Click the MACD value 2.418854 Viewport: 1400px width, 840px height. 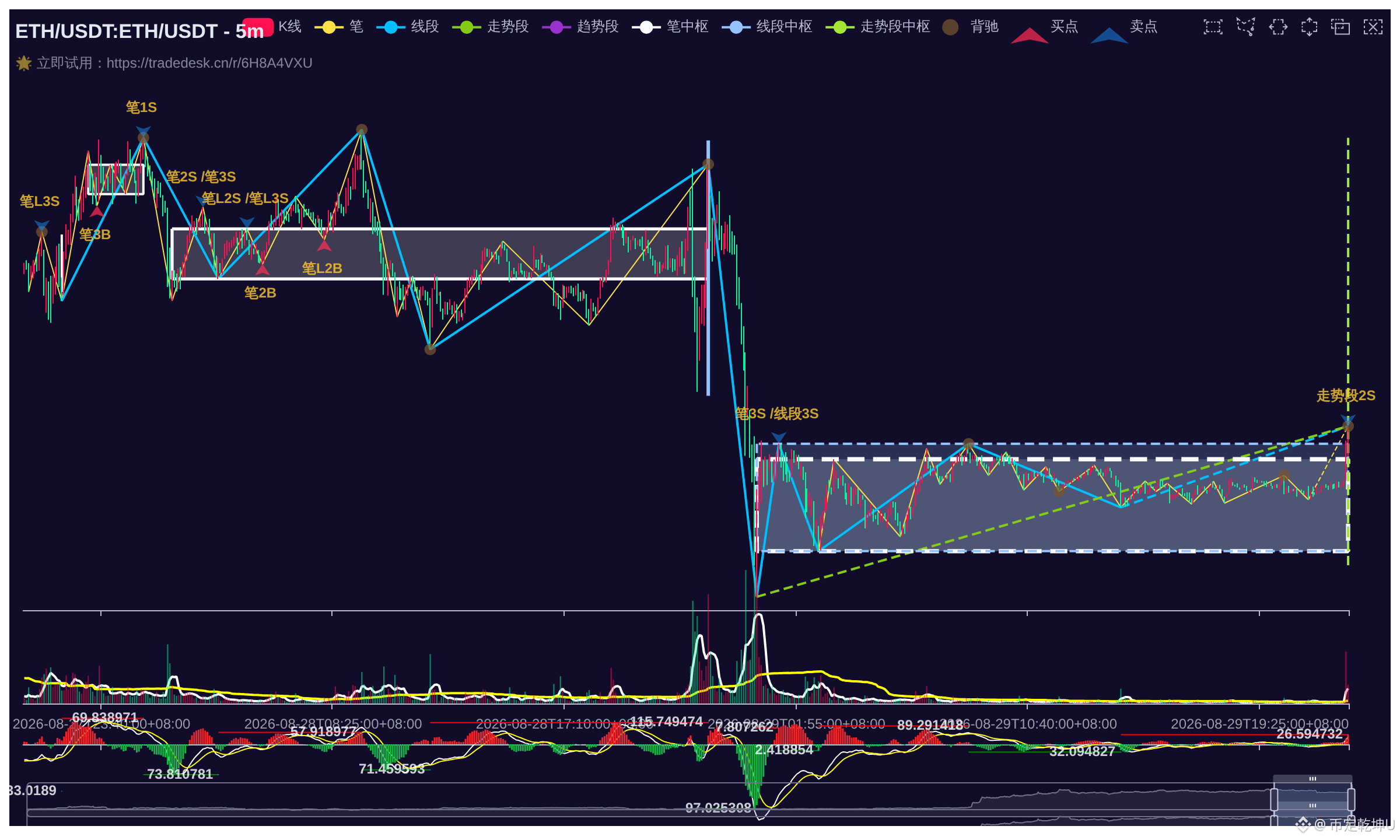click(x=784, y=750)
